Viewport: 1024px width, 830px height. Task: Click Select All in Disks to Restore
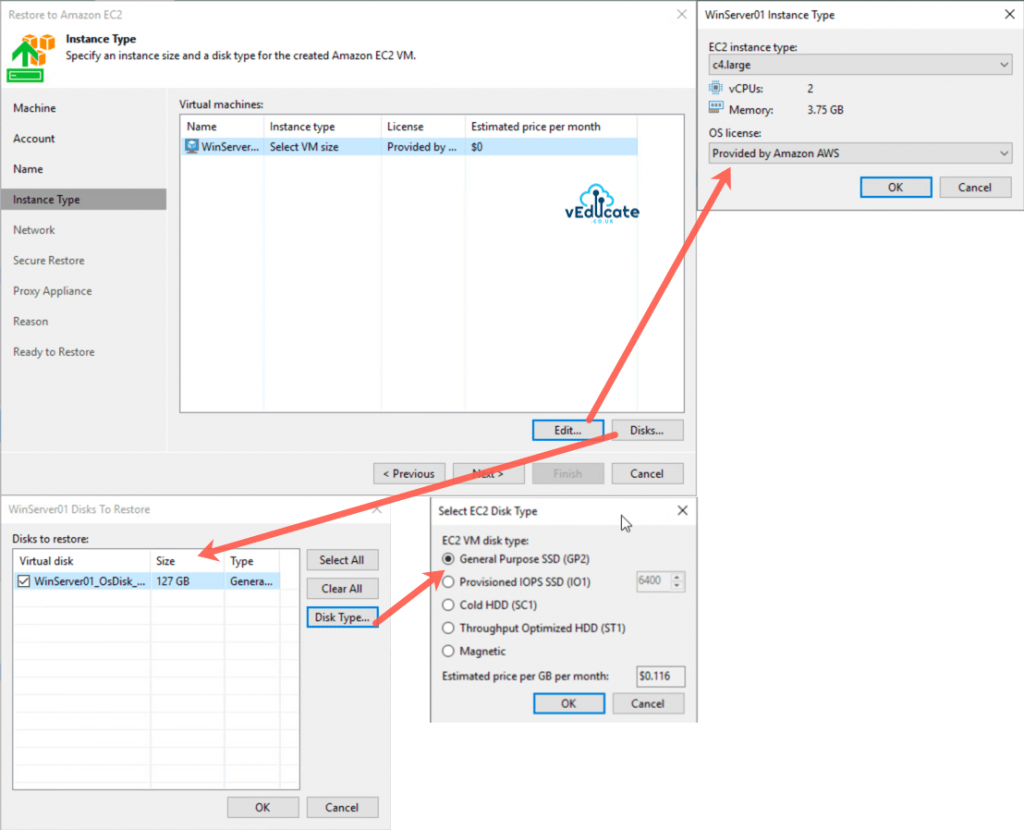(342, 559)
